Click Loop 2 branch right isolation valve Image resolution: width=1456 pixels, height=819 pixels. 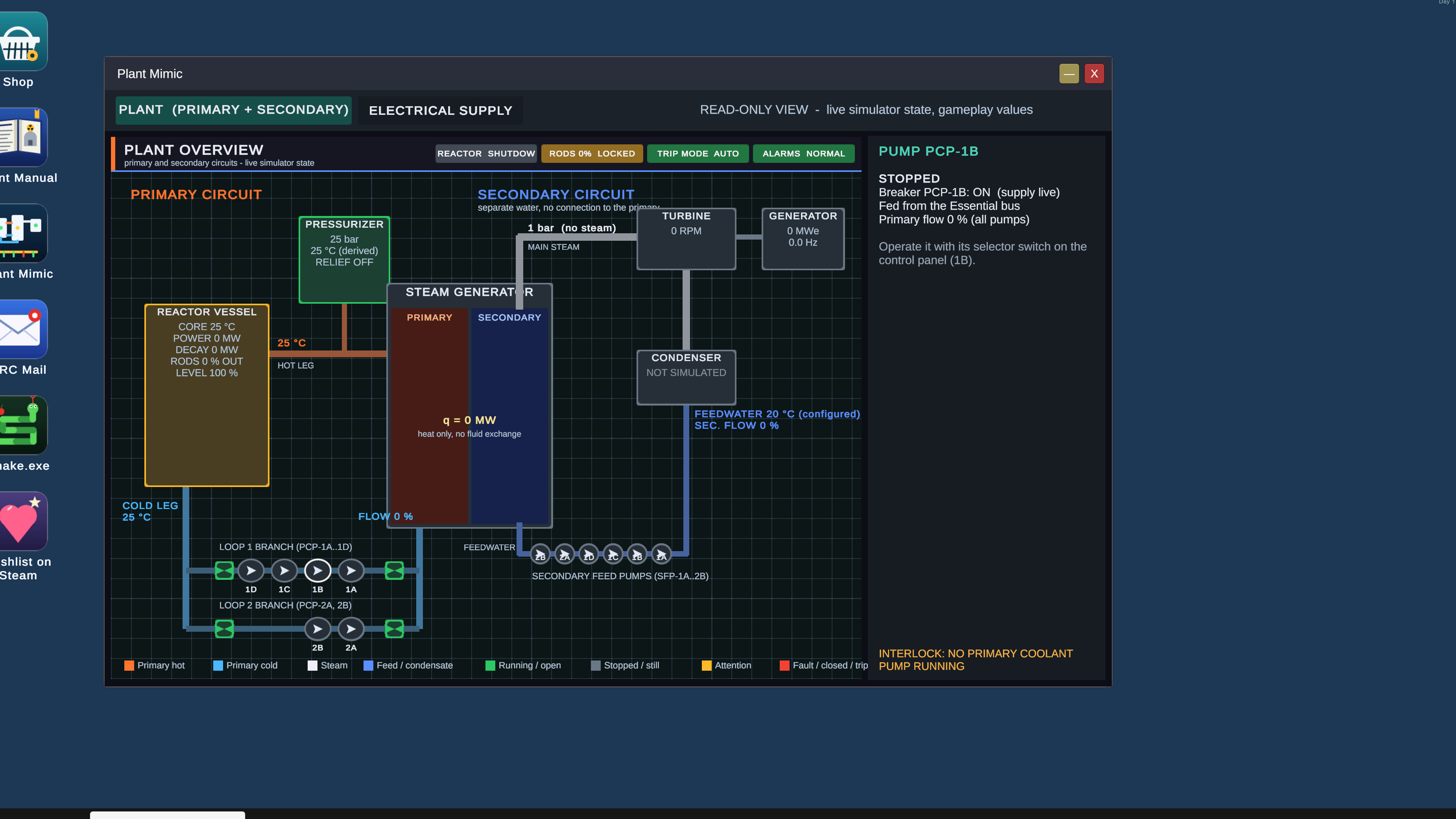point(394,629)
